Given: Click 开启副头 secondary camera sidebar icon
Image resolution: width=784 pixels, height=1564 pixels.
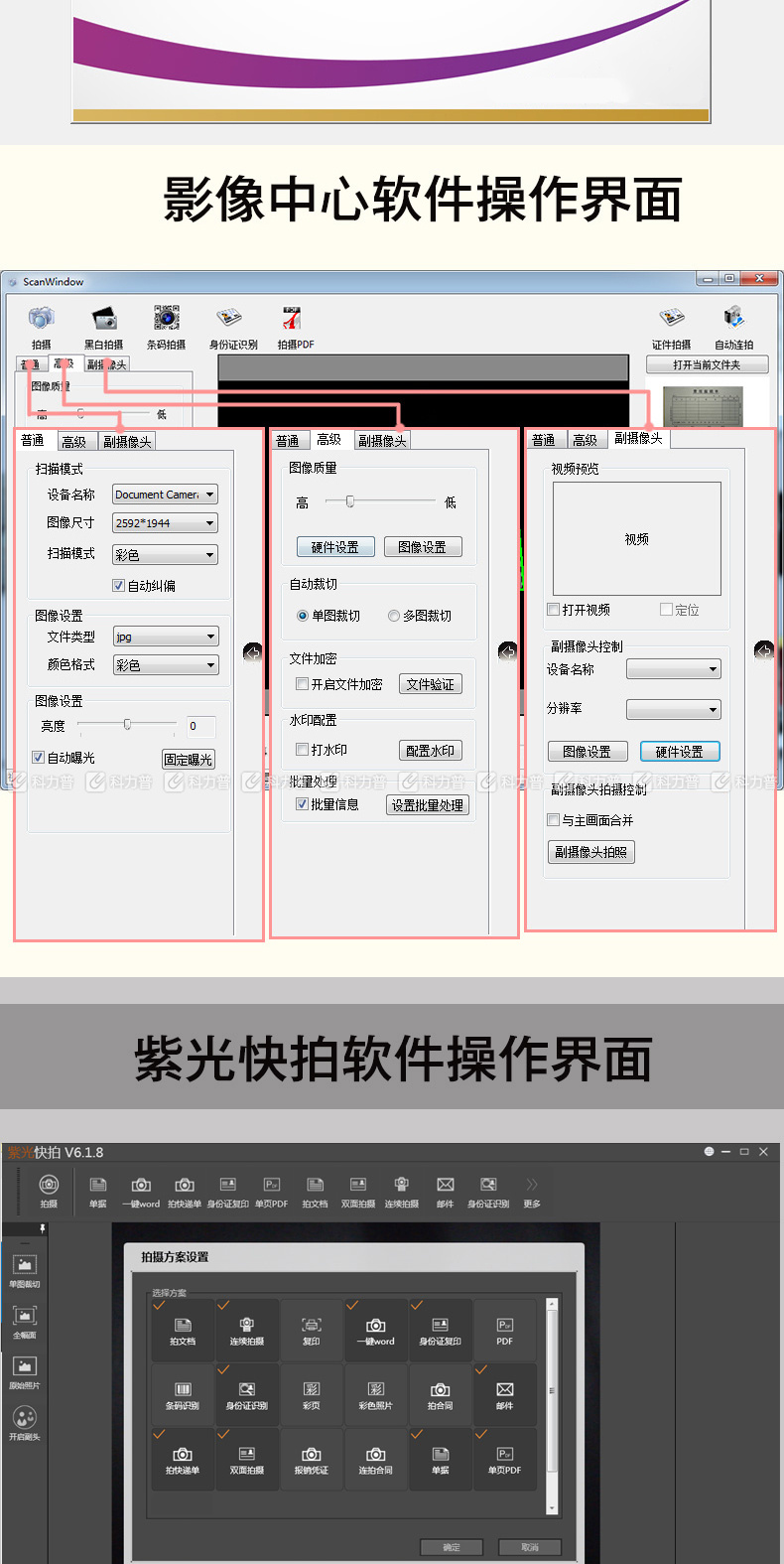Looking at the screenshot, I should point(25,1423).
